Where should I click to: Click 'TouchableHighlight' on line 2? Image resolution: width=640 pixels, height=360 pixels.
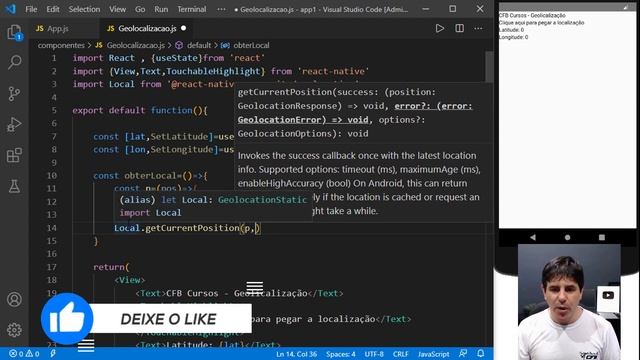click(213, 71)
